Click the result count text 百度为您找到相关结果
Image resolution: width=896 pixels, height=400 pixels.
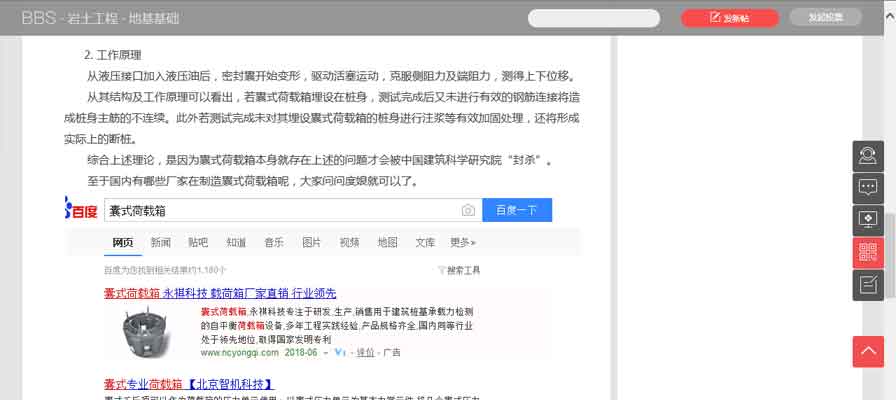(165, 270)
